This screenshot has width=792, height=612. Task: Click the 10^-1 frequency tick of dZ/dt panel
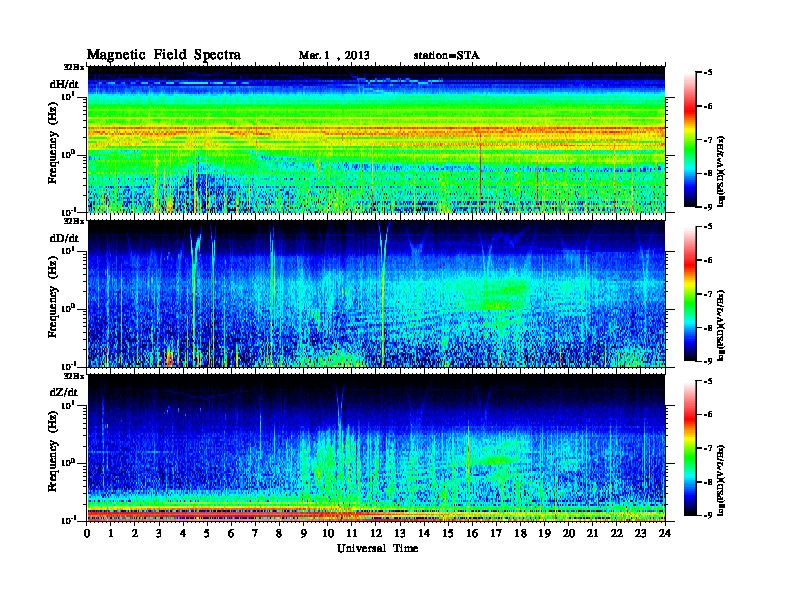(68, 520)
